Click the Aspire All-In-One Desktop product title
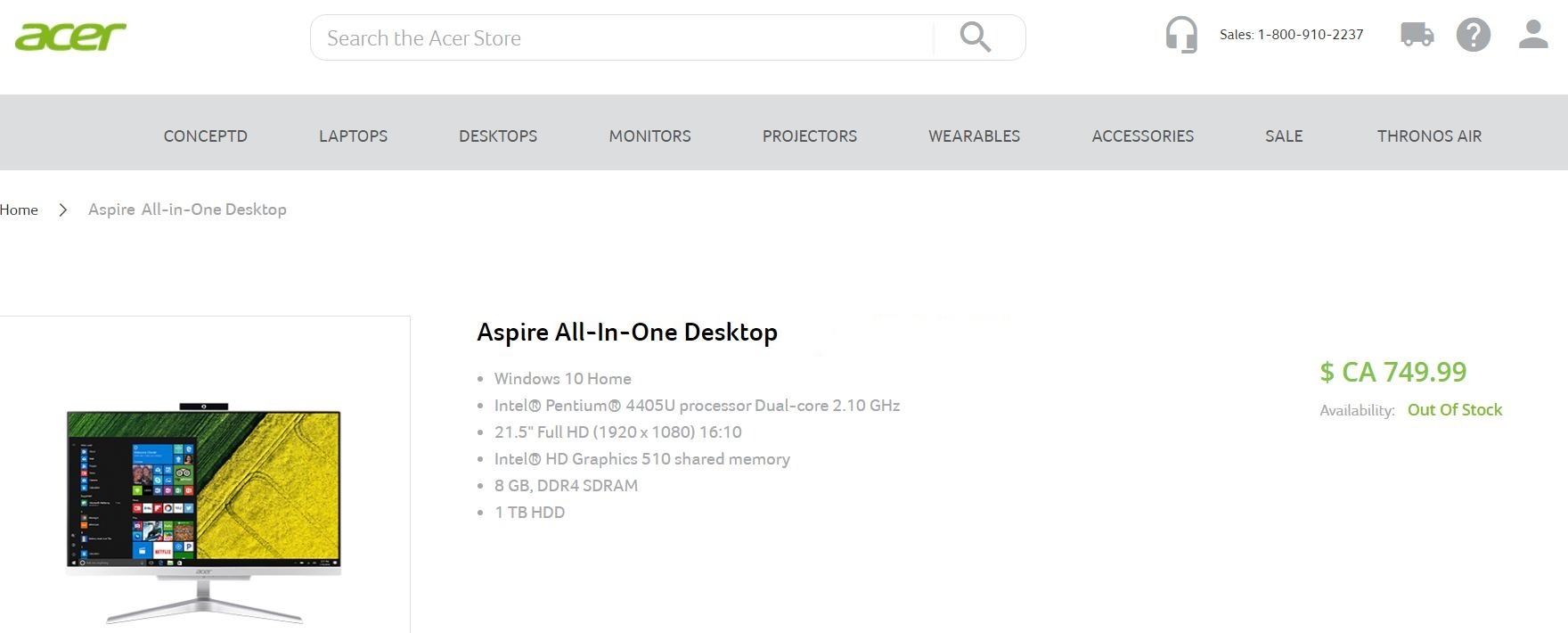Screen dimensions: 1568x633 coord(627,332)
